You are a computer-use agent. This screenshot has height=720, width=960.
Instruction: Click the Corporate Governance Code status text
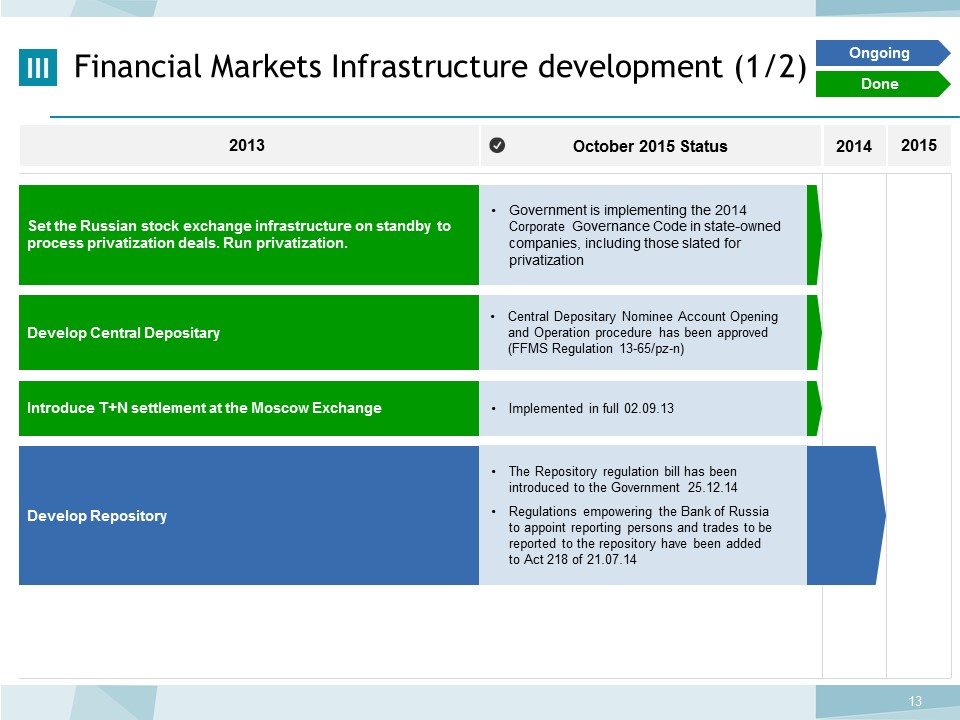coord(644,234)
